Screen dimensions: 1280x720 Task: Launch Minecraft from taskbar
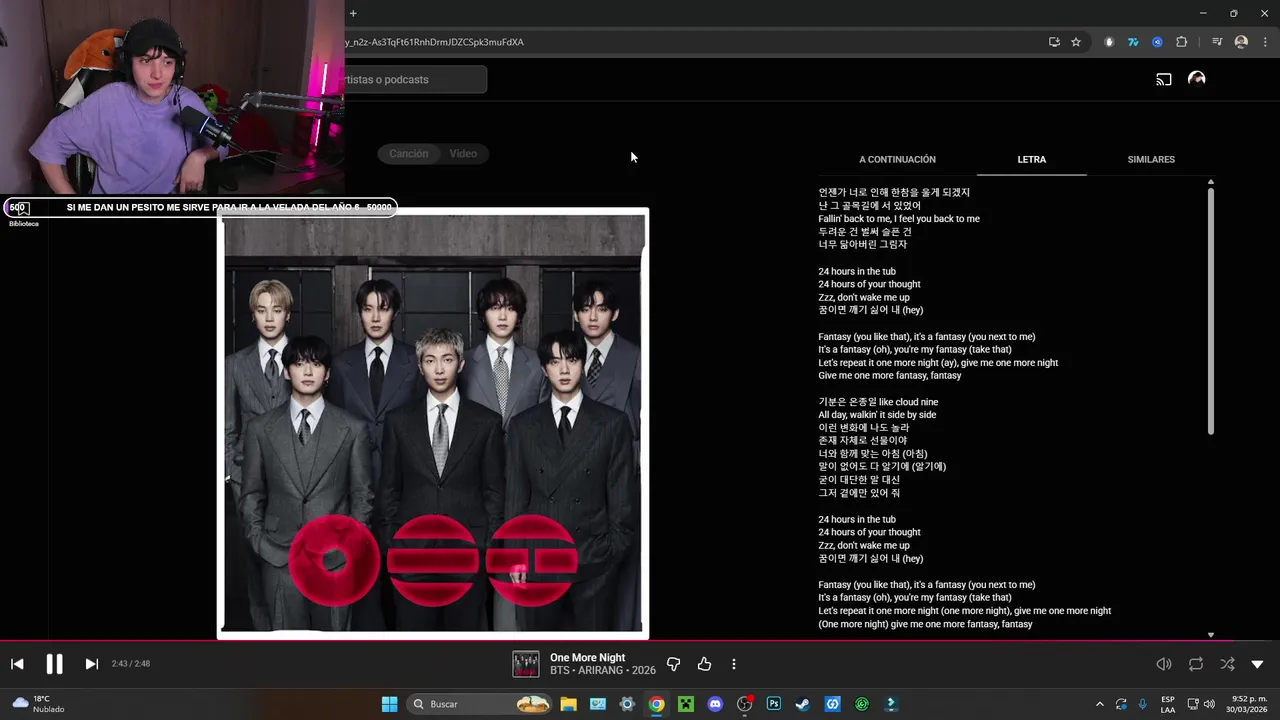pos(686,704)
